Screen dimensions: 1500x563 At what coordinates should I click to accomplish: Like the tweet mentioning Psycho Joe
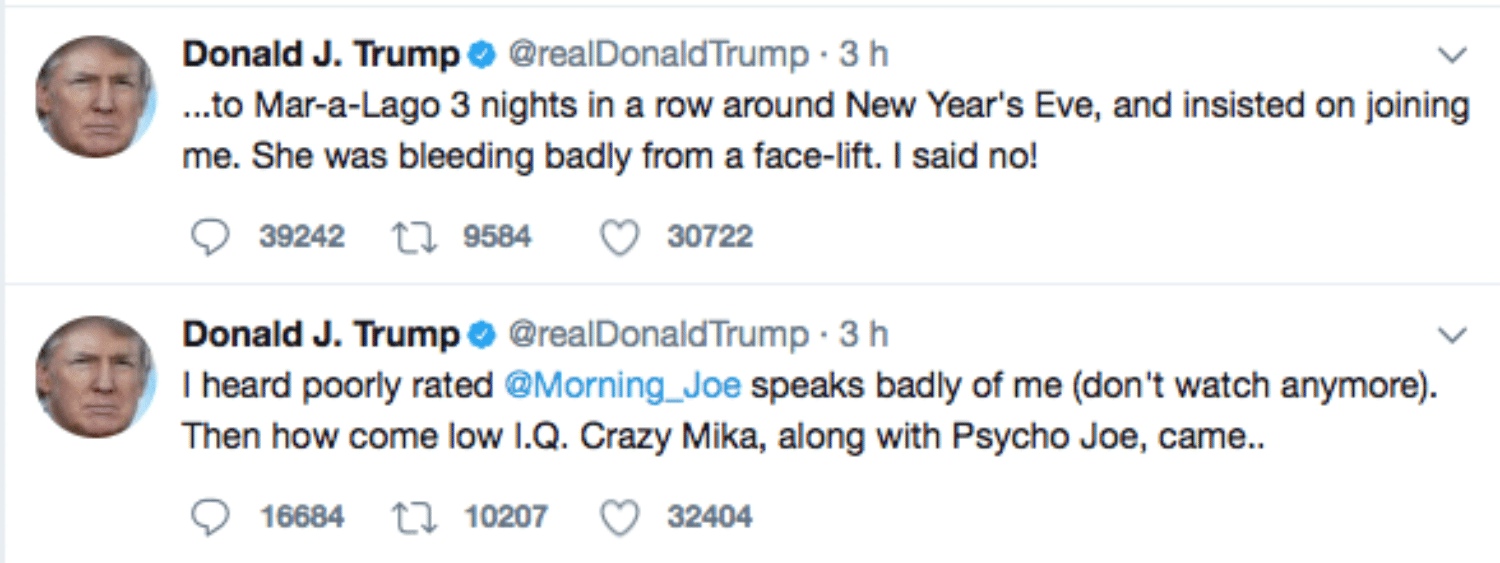click(x=620, y=517)
